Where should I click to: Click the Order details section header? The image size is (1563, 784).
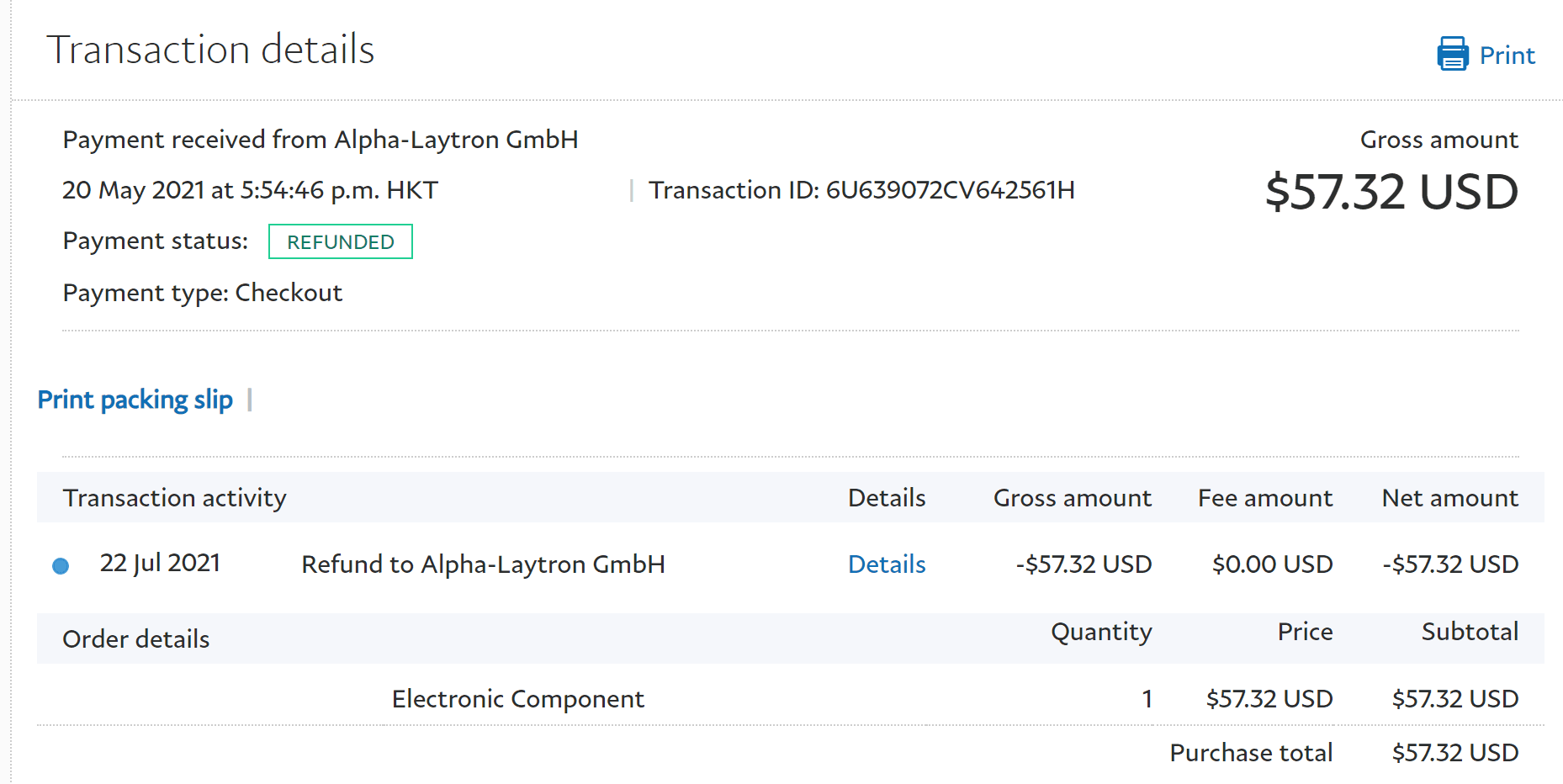click(x=136, y=639)
